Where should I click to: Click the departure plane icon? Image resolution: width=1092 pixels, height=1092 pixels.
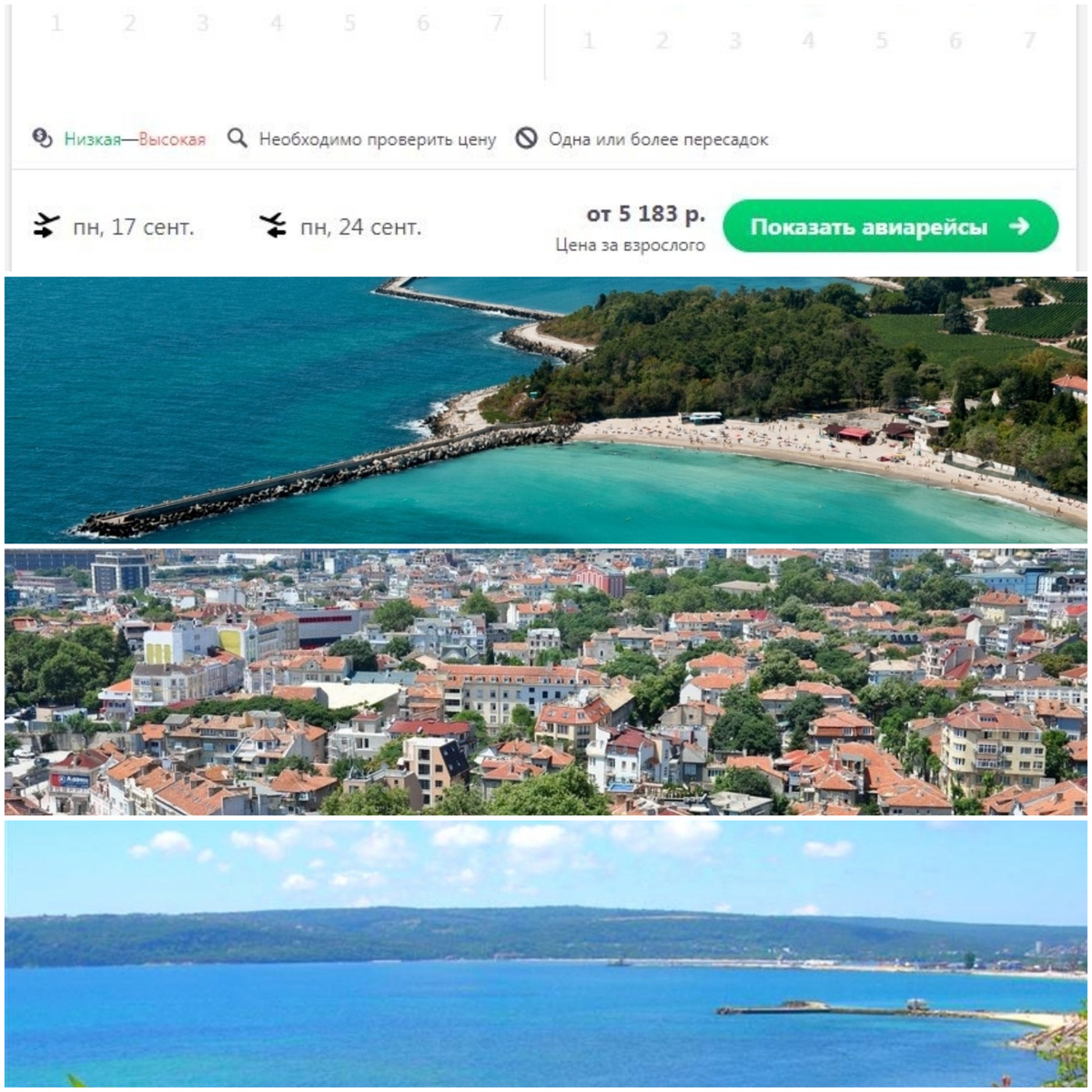point(45,226)
